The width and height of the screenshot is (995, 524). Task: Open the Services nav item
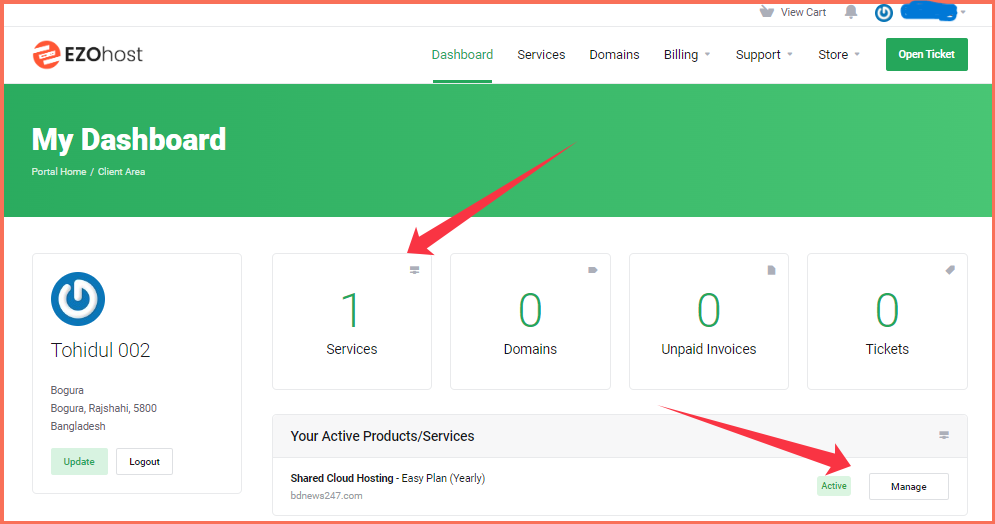[x=541, y=55]
